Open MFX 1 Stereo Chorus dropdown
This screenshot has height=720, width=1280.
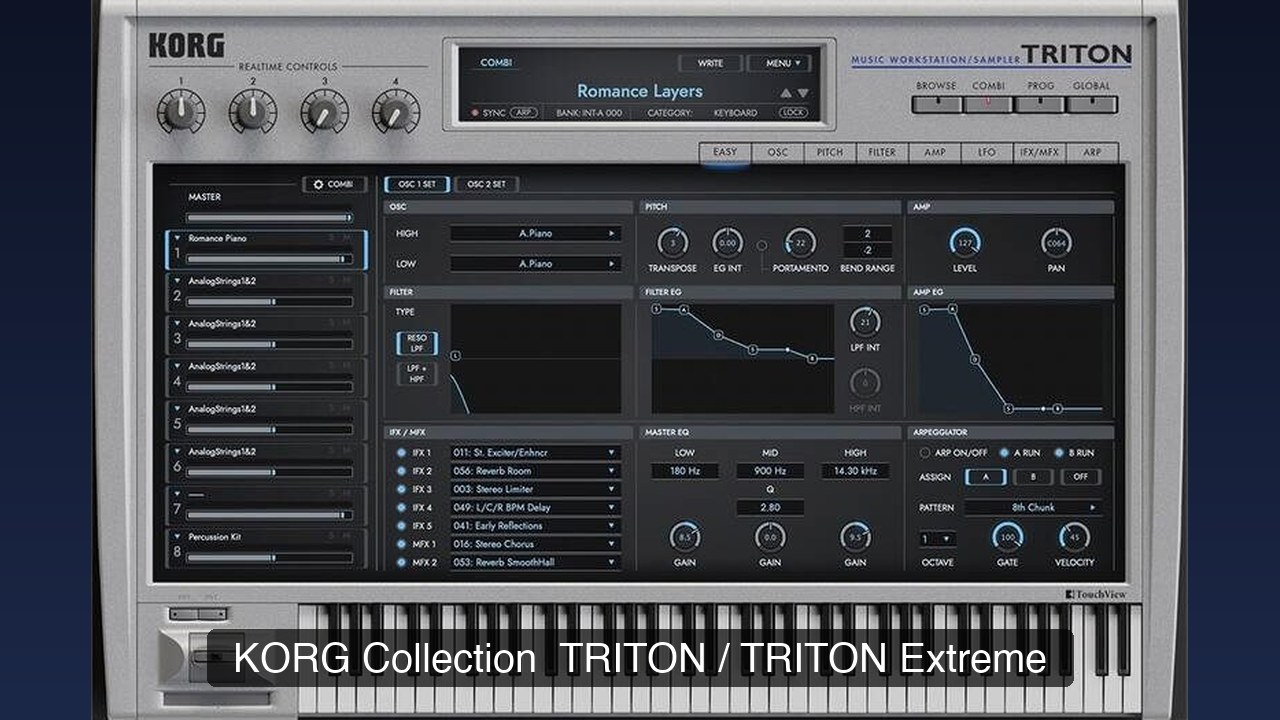[535, 544]
